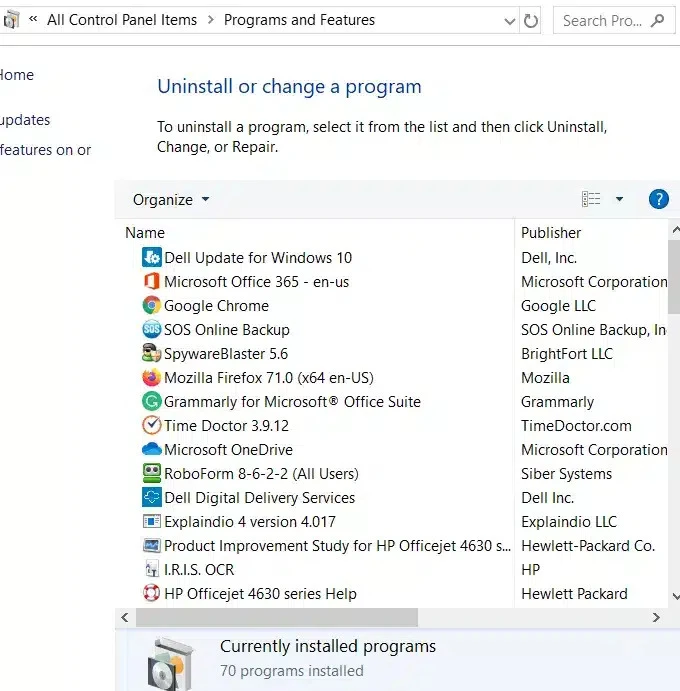This screenshot has width=680, height=691.
Task: Click the Google Chrome icon
Action: point(152,305)
